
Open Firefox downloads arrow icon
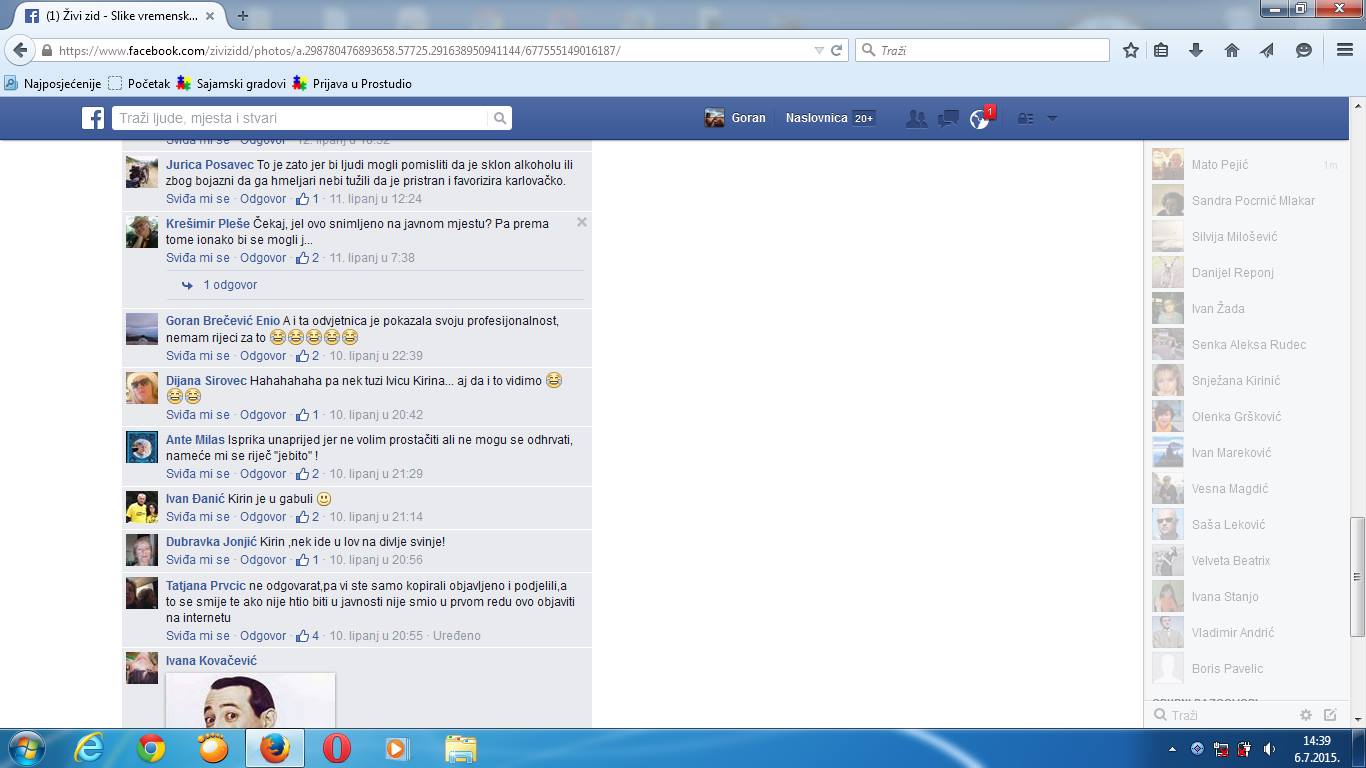pyautogui.click(x=1196, y=50)
